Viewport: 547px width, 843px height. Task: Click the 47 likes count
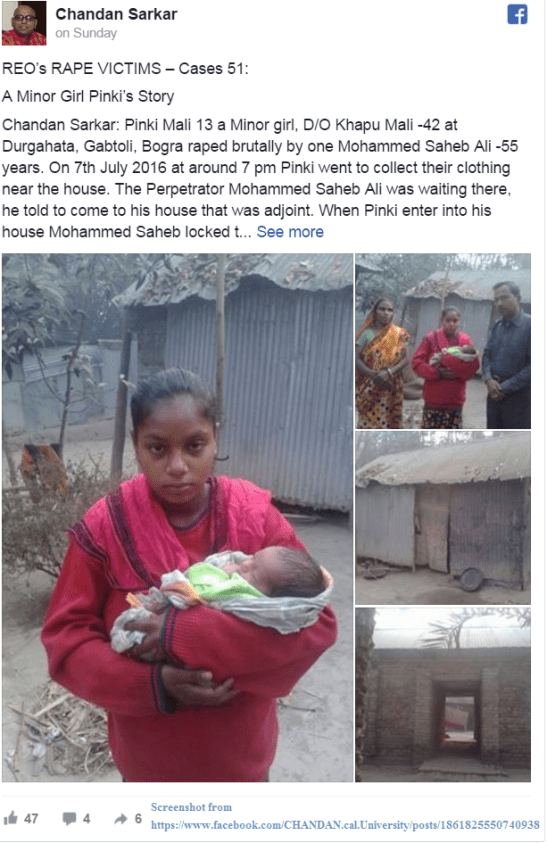coord(31,819)
